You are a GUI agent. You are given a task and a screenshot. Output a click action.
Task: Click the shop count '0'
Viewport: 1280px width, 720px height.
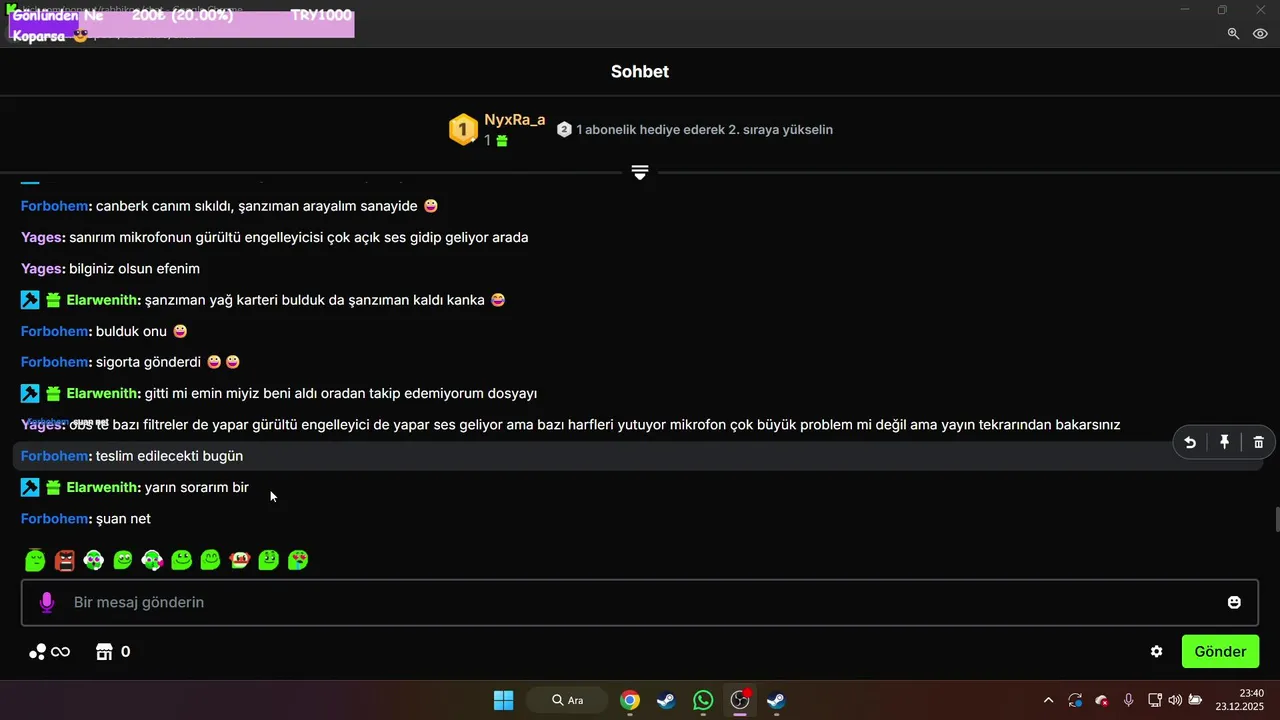pyautogui.click(x=125, y=652)
